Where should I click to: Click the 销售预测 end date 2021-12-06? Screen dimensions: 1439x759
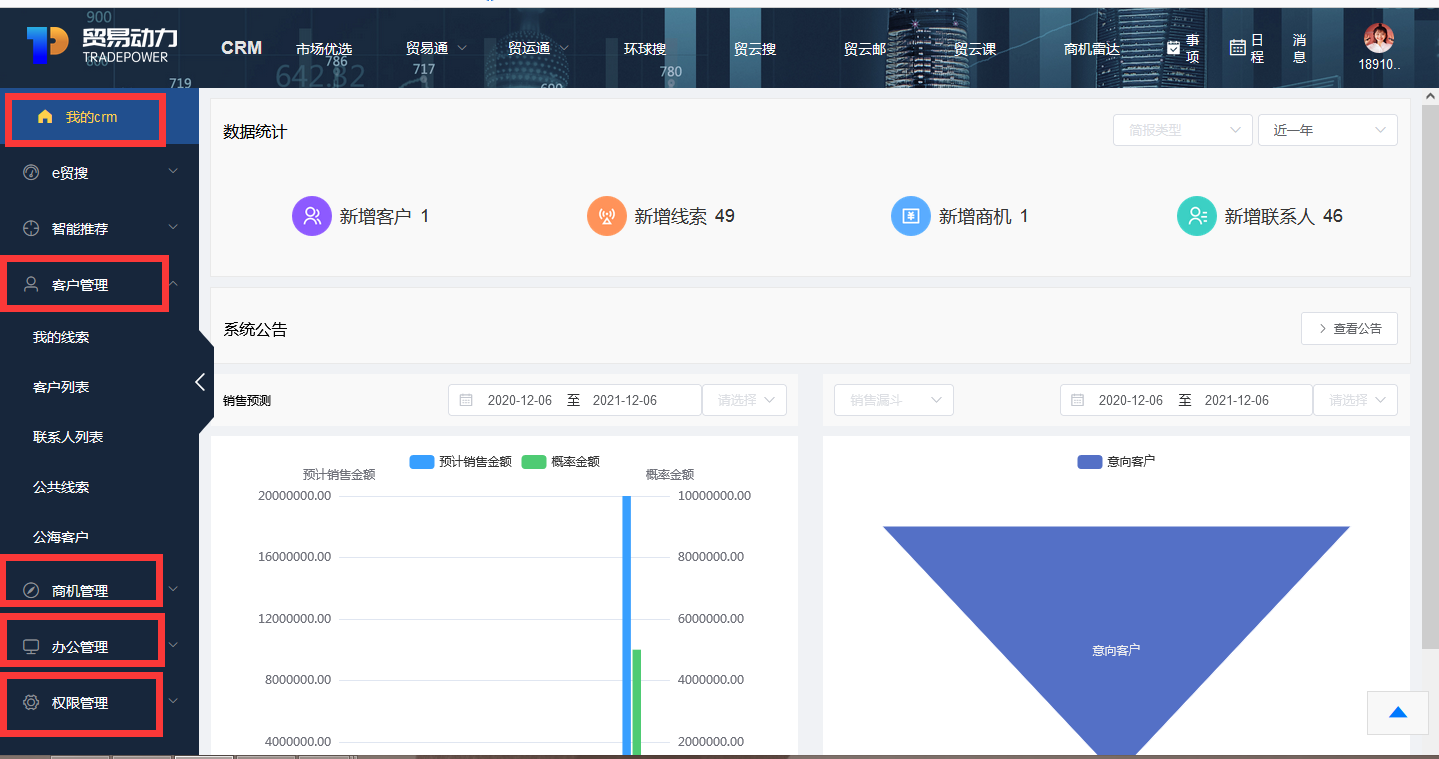point(625,400)
